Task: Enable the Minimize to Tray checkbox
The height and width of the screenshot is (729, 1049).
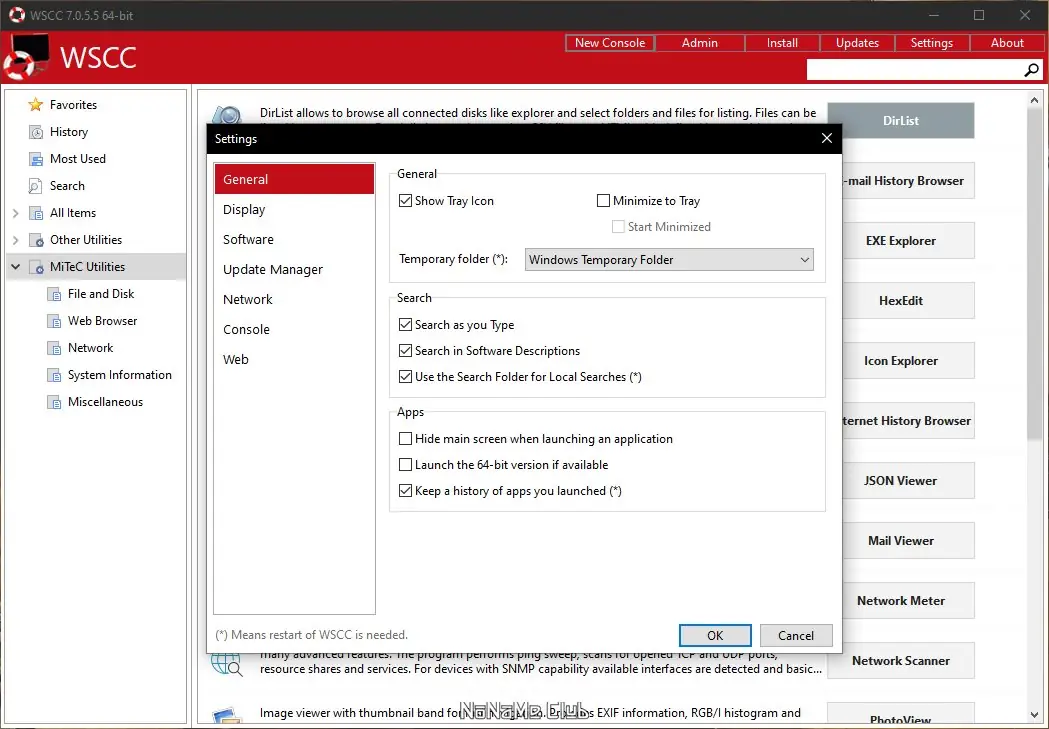Action: pyautogui.click(x=603, y=201)
